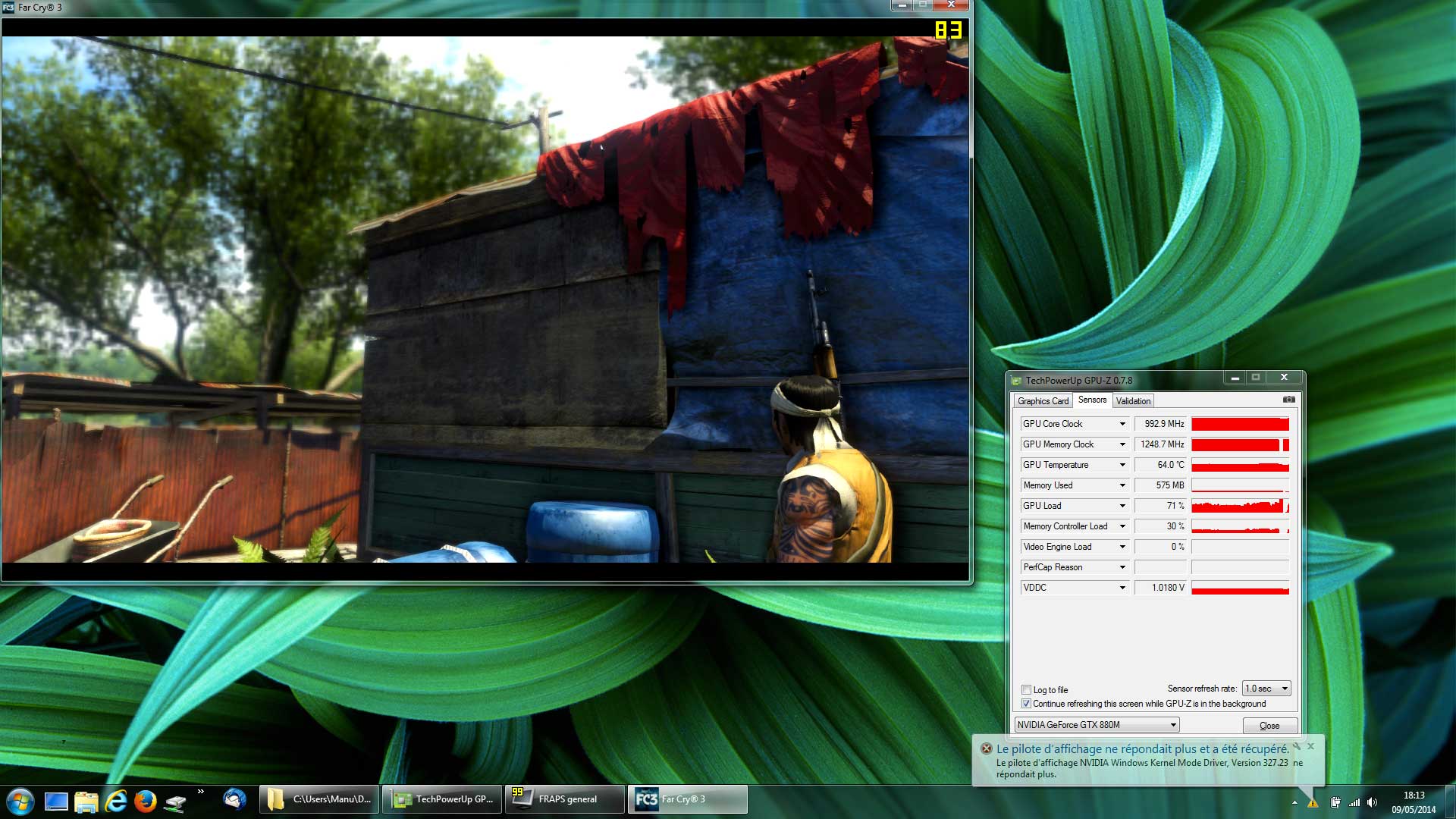Open the Graphics Card tab
The image size is (1456, 819).
[x=1043, y=401]
